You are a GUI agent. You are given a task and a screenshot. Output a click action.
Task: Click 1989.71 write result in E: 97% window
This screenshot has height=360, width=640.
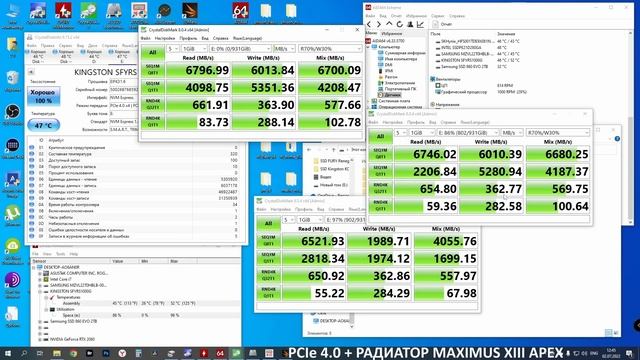[379, 241]
